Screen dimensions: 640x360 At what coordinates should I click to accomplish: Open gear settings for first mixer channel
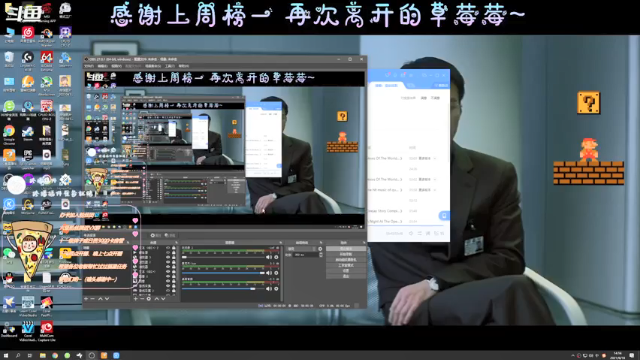point(276,257)
